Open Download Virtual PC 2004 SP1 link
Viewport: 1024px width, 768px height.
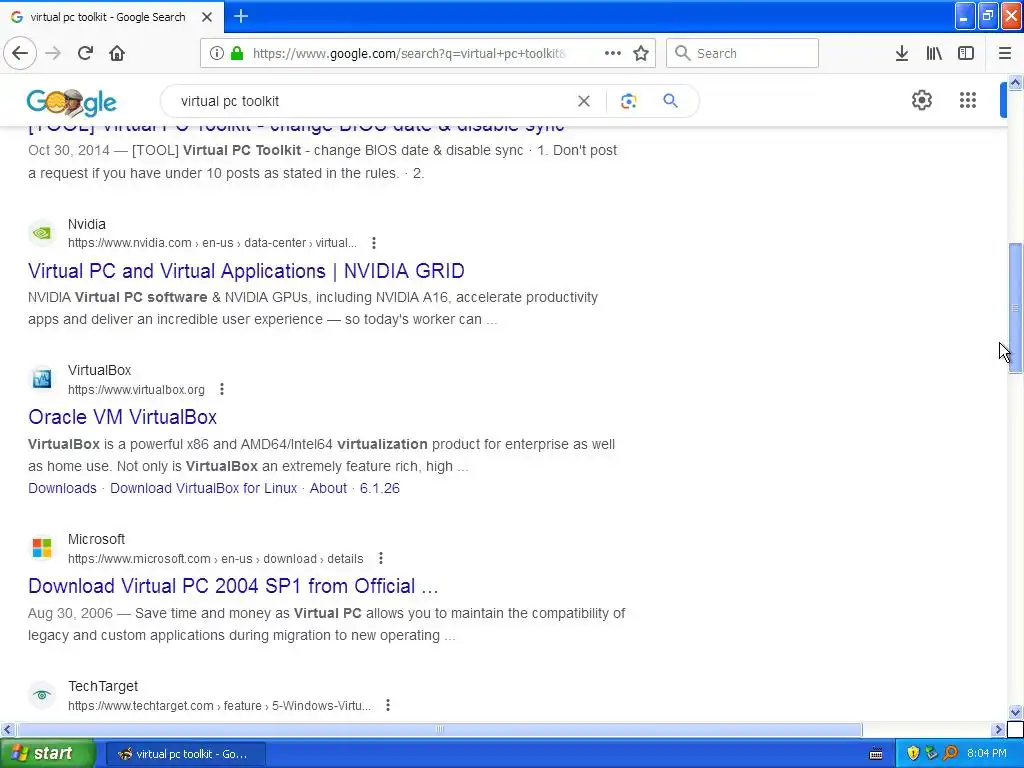[x=233, y=586]
